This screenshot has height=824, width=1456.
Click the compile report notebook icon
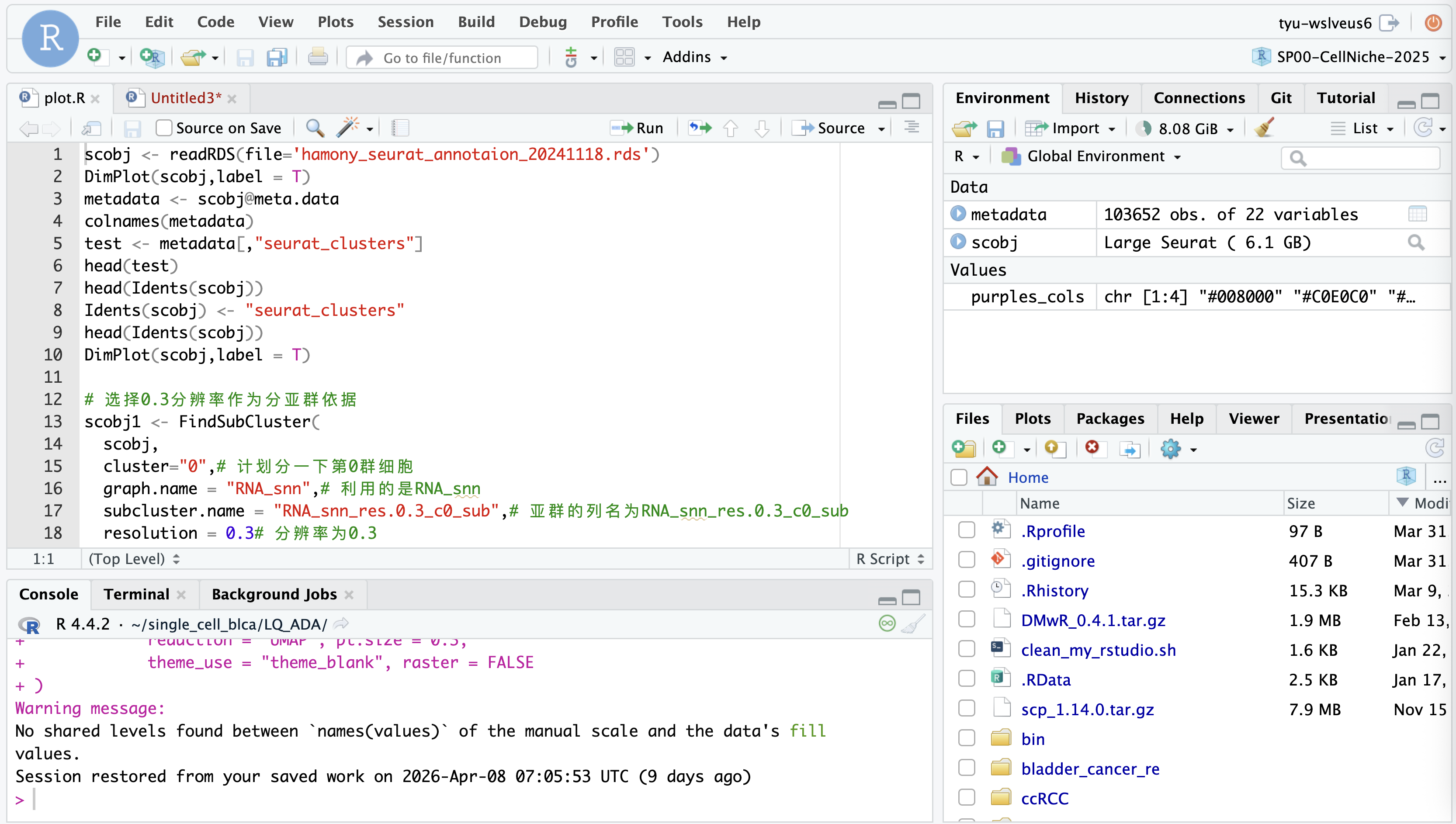pyautogui.click(x=400, y=128)
